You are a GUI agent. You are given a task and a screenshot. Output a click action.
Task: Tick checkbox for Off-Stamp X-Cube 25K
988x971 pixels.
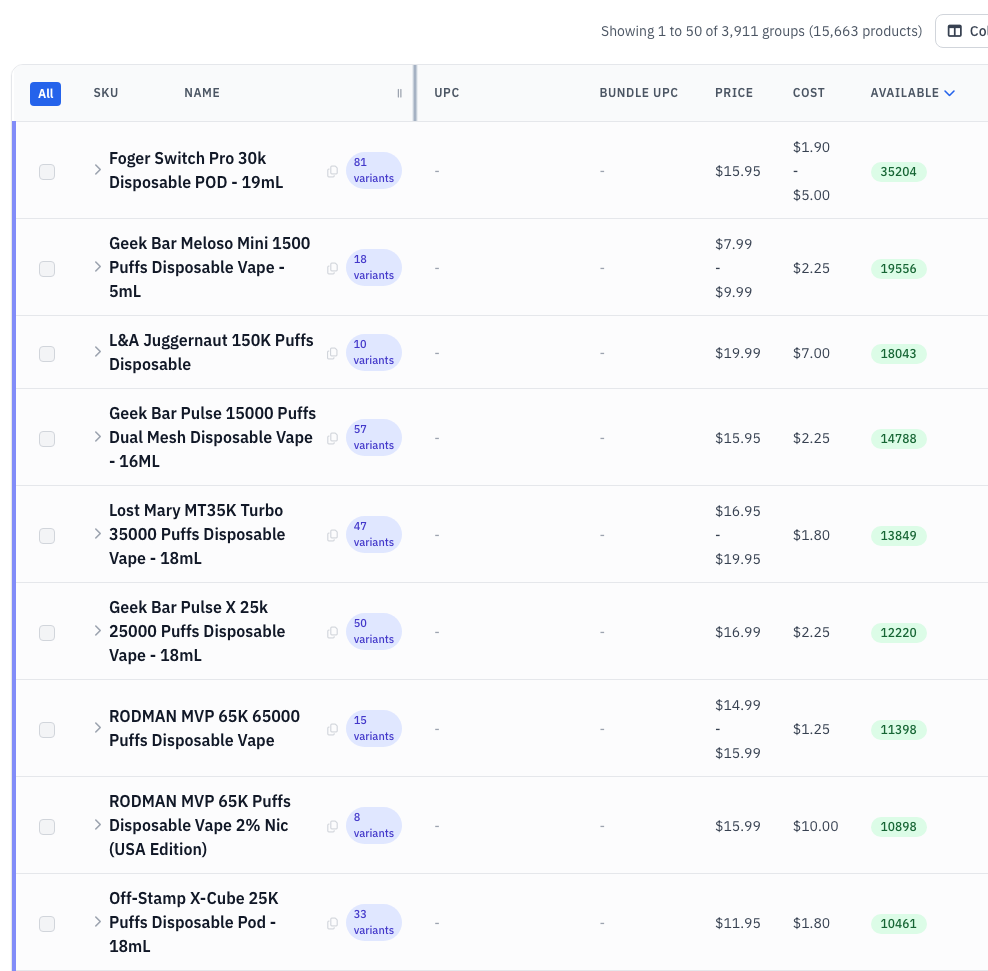[x=47, y=924]
